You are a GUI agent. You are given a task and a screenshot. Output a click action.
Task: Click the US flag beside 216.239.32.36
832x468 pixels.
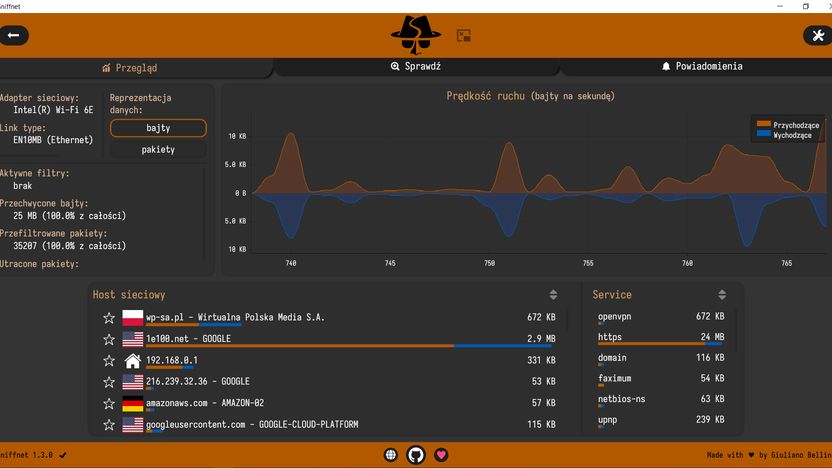pos(133,382)
